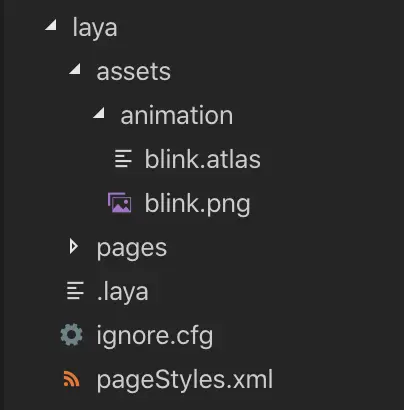Click the gear icon of ignore.cfg
The width and height of the screenshot is (404, 410).
coord(72,335)
